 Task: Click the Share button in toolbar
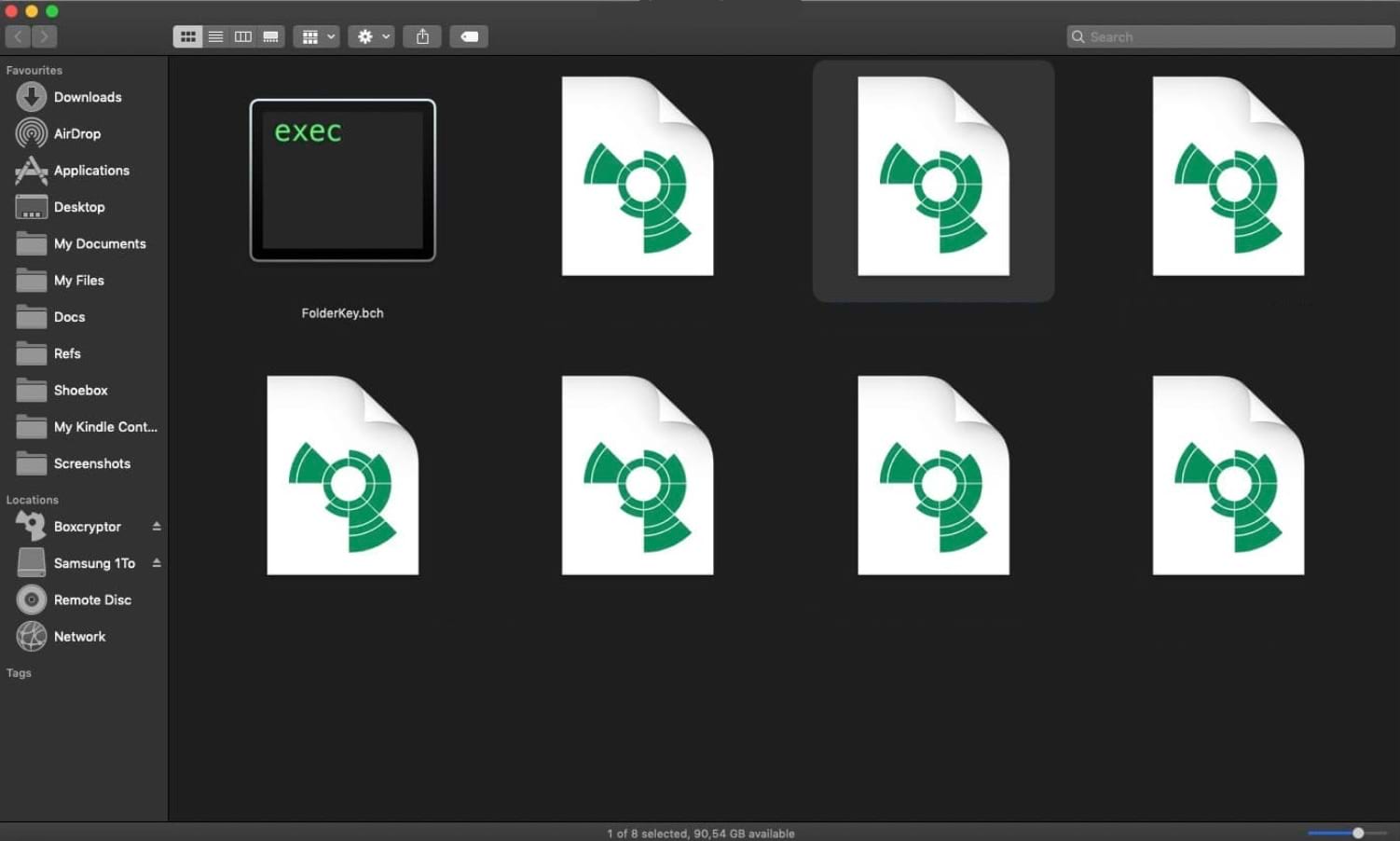pos(422,36)
